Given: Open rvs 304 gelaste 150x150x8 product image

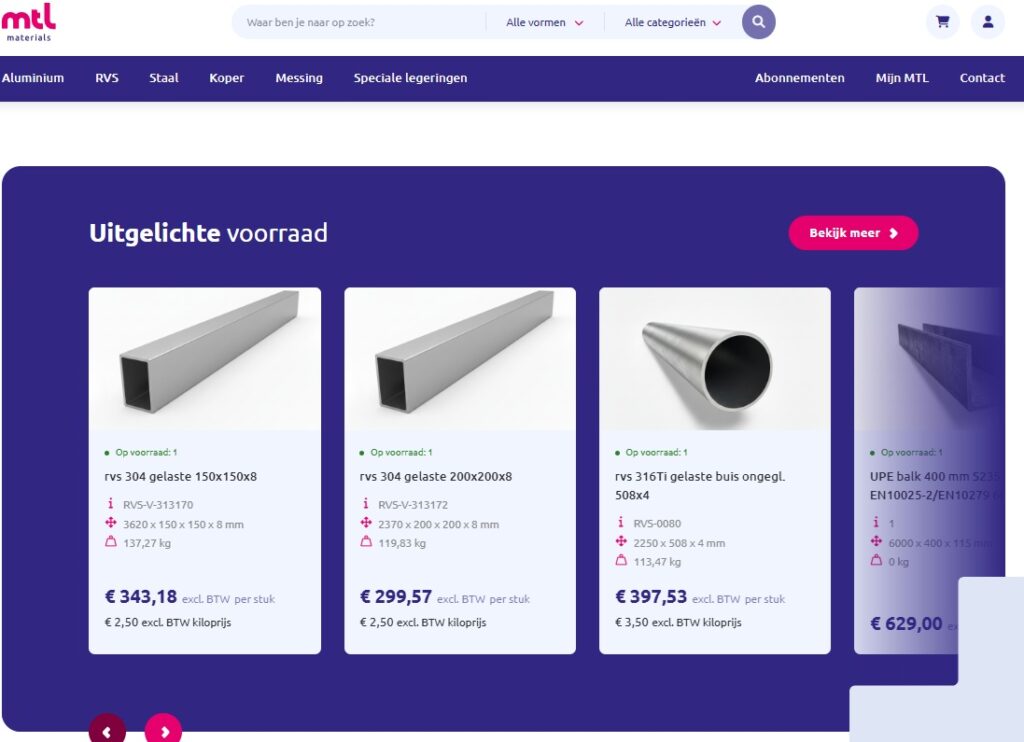Looking at the screenshot, I should (205, 358).
